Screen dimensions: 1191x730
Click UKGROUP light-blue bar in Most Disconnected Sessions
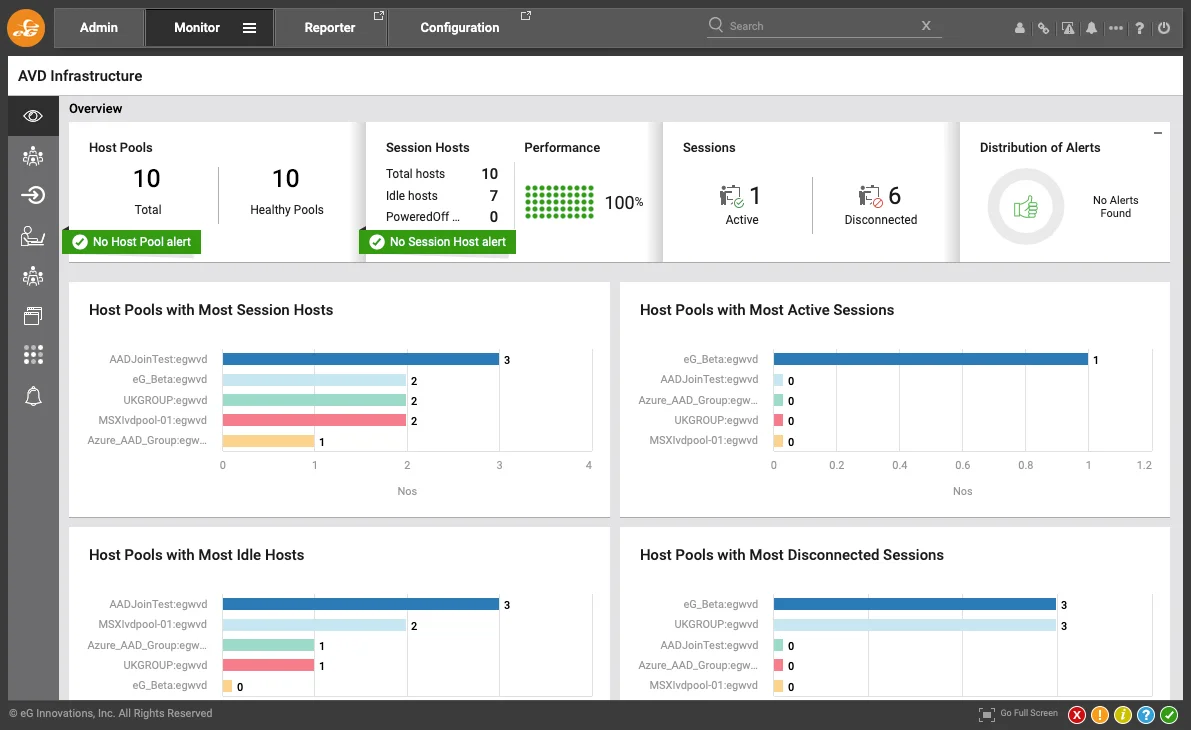point(915,624)
